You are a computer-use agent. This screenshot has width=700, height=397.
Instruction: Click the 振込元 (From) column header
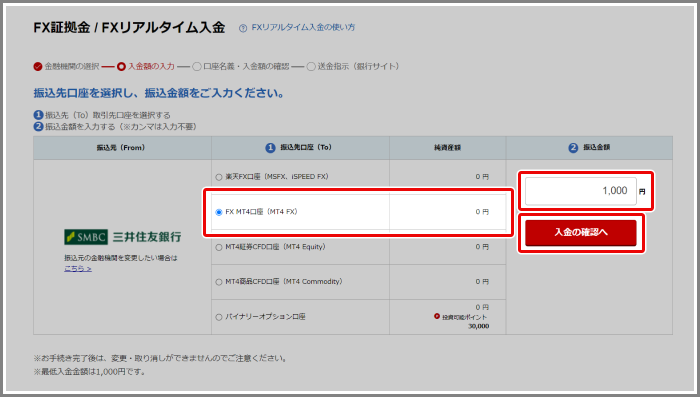tap(121, 147)
